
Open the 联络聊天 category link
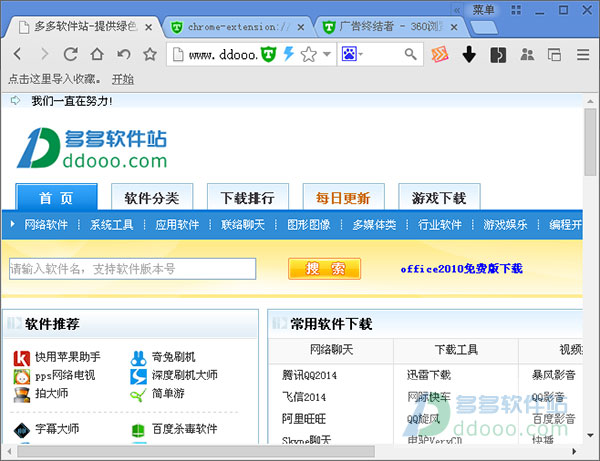[x=243, y=225]
